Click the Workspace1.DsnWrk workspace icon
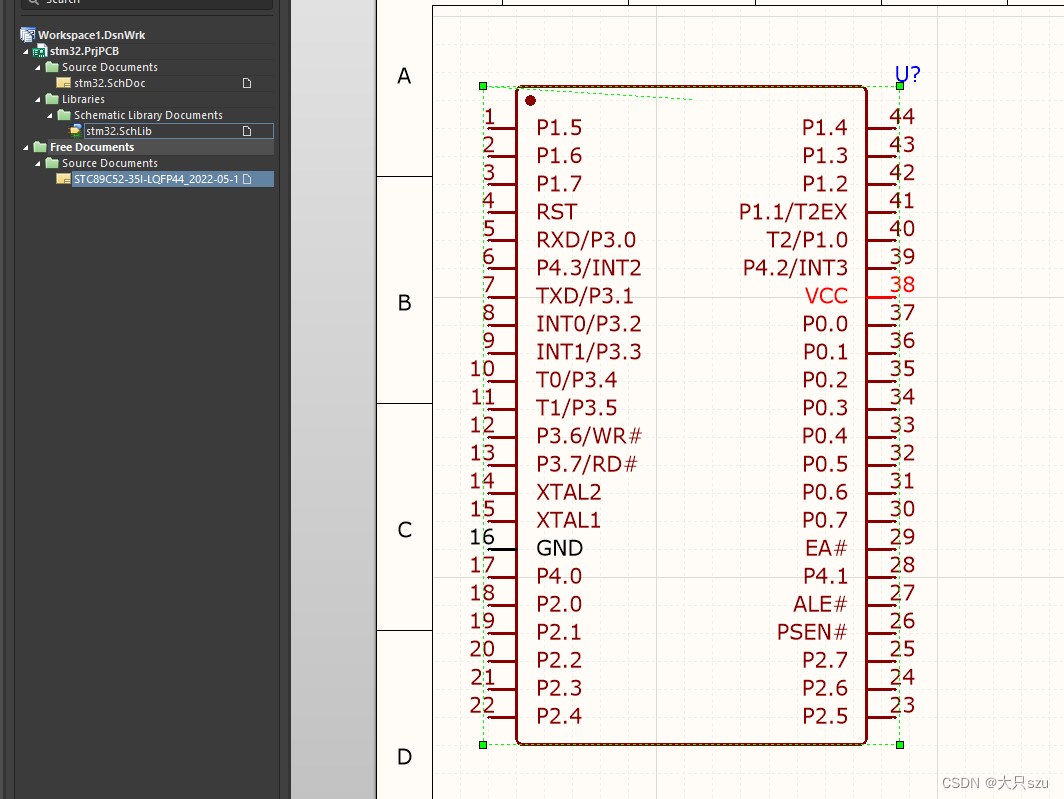The image size is (1064, 799). [x=28, y=35]
